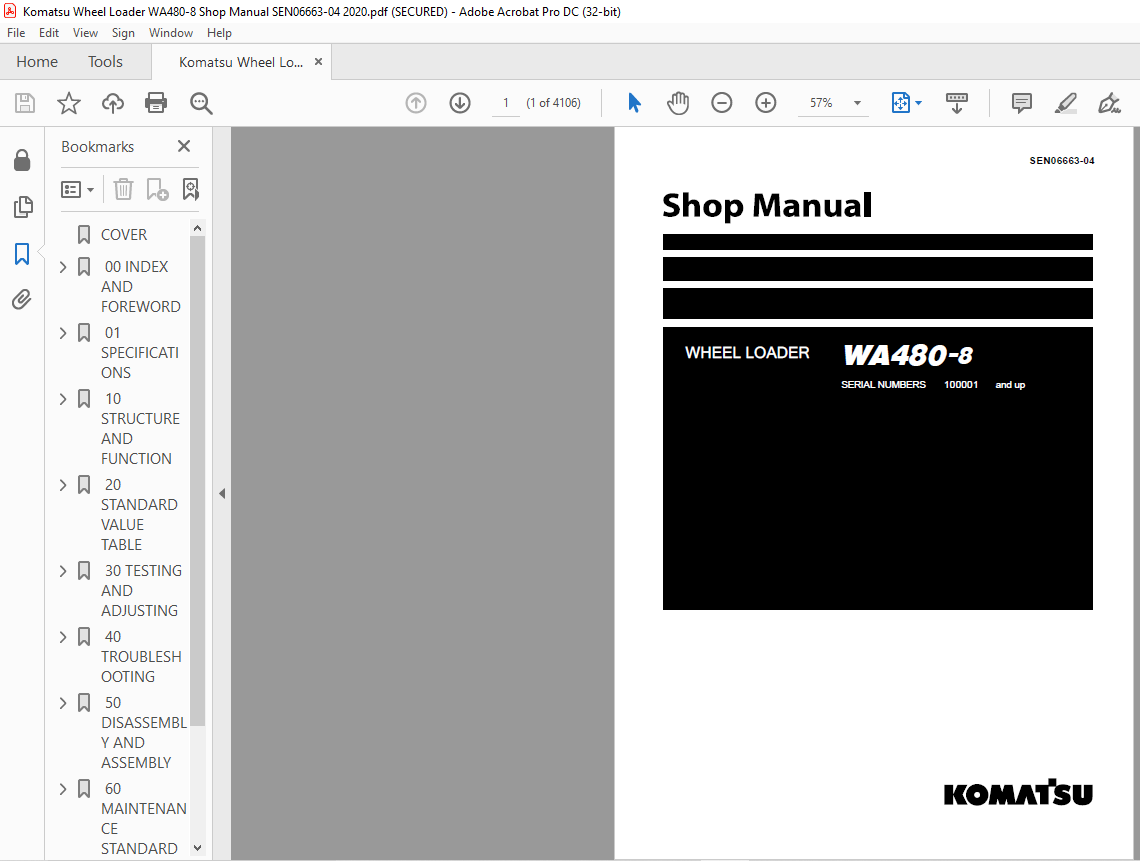1140x861 pixels.
Task: Open the Sign document pen tool
Action: 1109,103
